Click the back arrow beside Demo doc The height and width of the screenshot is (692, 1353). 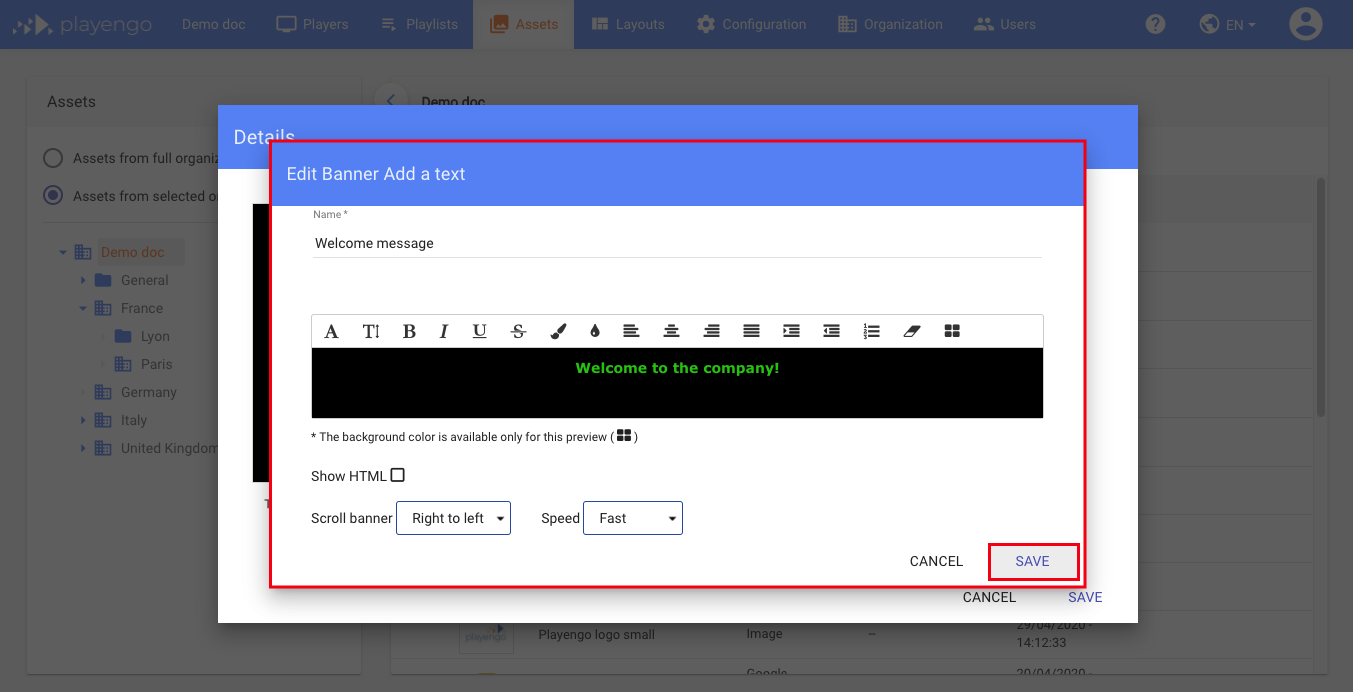click(x=391, y=100)
